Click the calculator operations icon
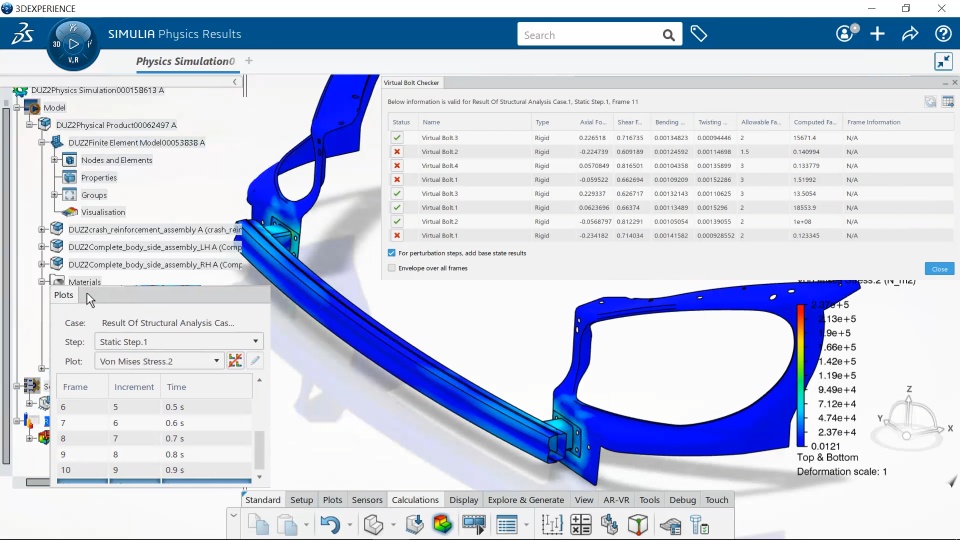Viewport: 960px width, 540px height. [580, 525]
